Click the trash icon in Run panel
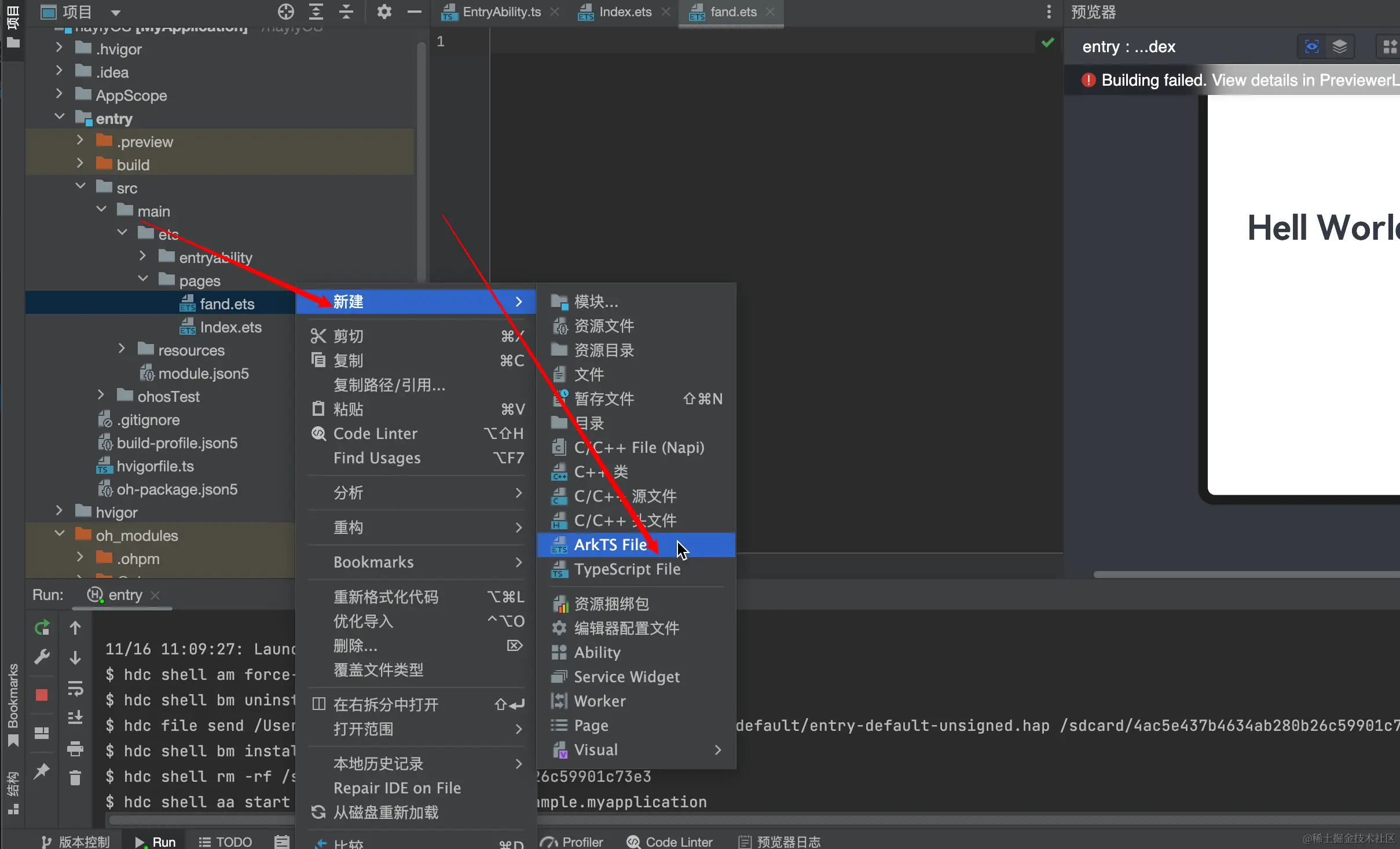 pos(75,778)
